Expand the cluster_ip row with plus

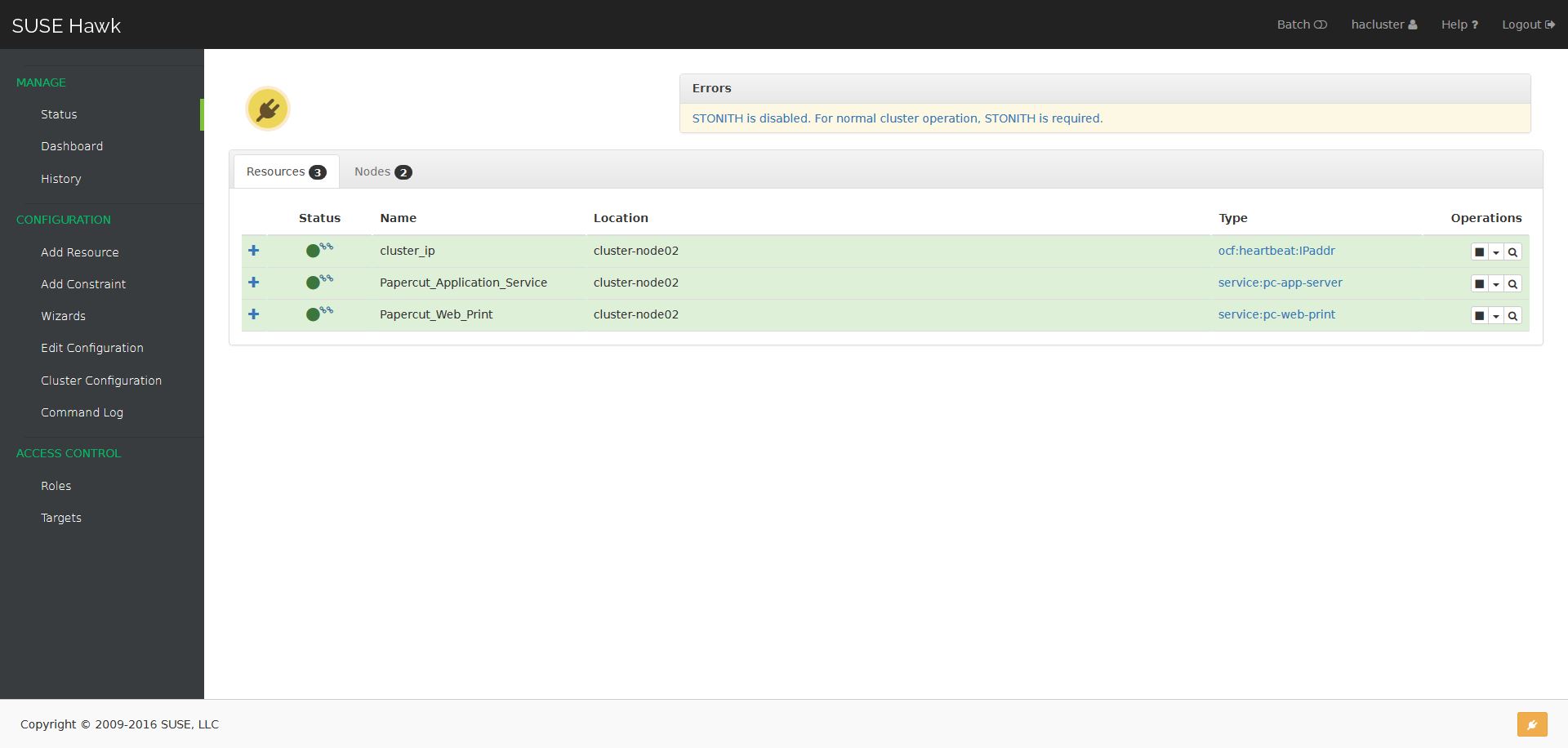pos(253,251)
